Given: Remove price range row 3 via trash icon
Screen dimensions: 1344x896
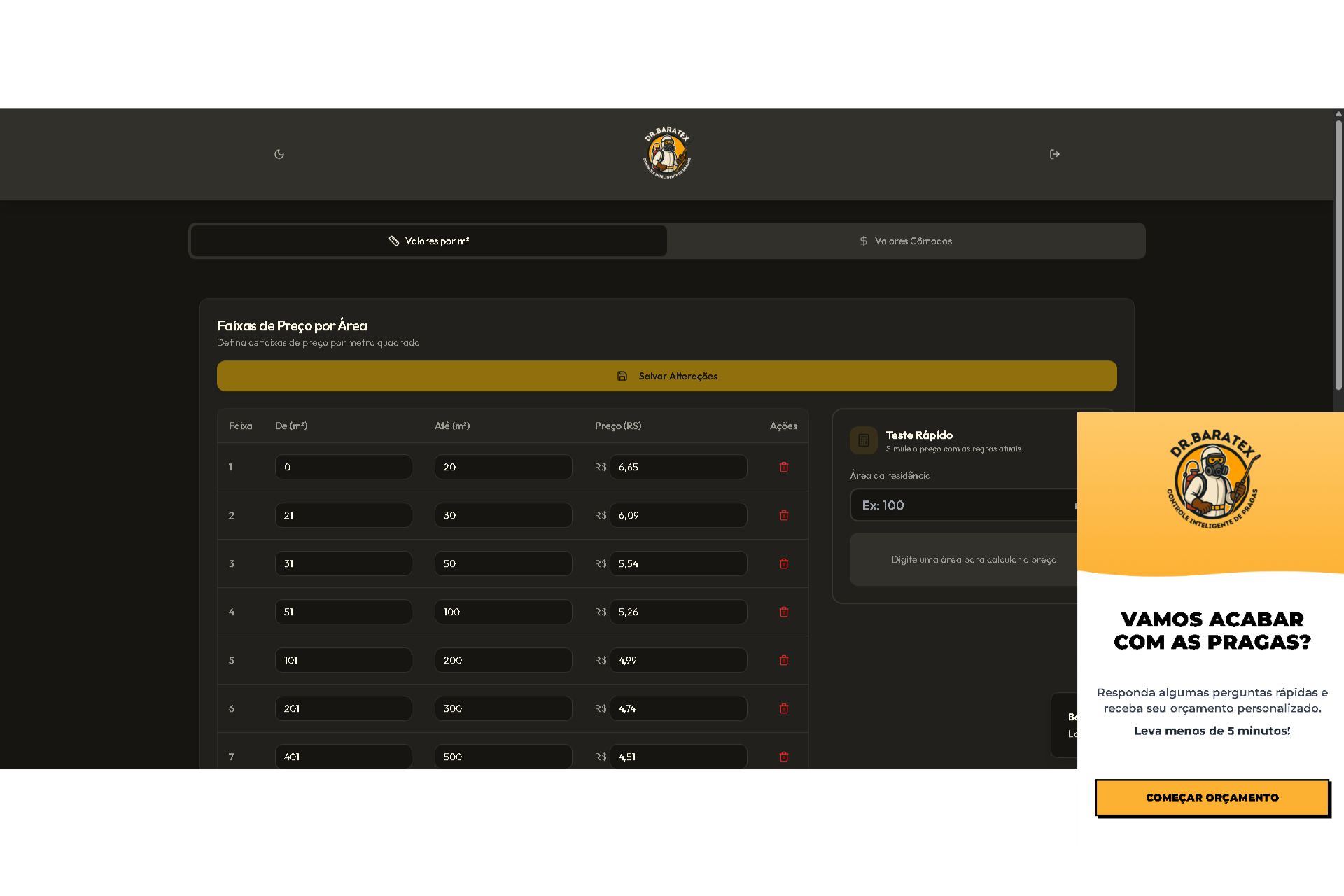Looking at the screenshot, I should tap(784, 563).
